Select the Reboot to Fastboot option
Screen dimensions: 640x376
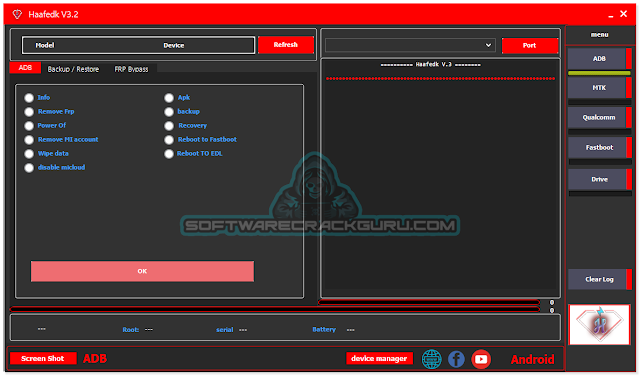pyautogui.click(x=169, y=140)
